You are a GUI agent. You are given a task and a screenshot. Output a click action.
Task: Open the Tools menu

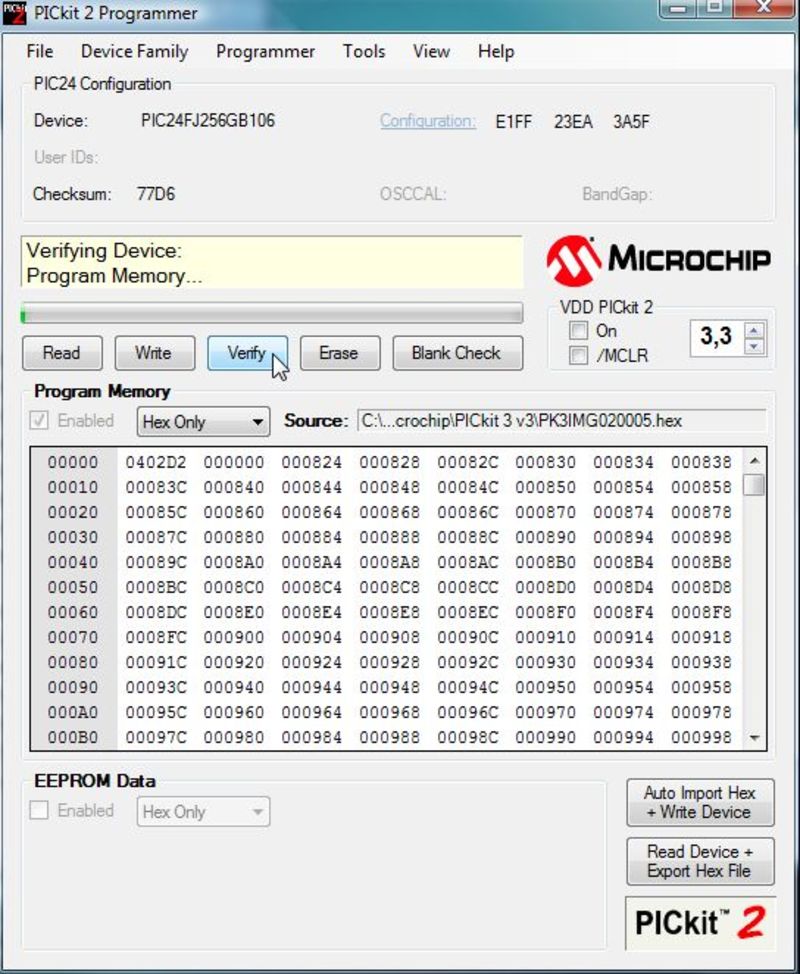coord(363,52)
